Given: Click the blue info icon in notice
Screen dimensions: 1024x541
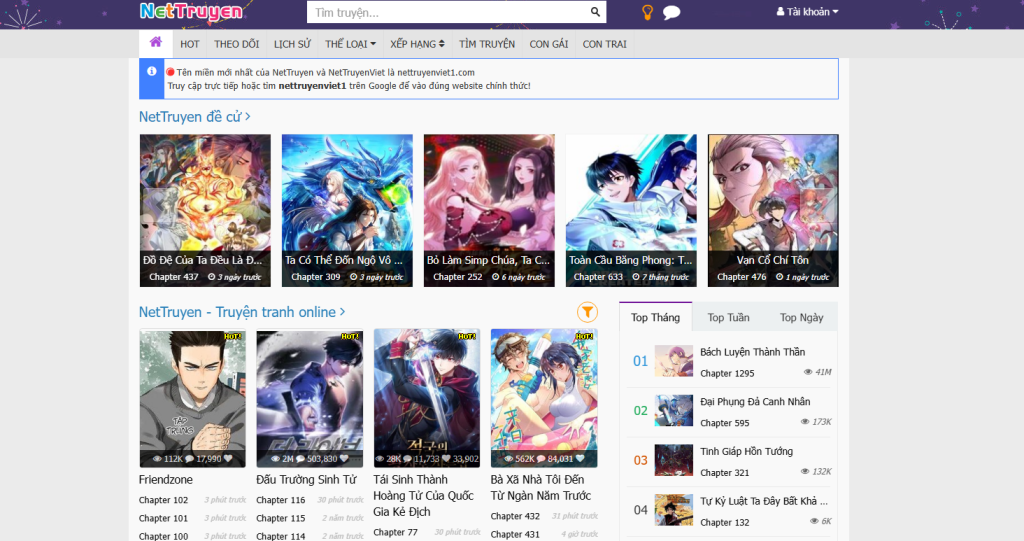Looking at the screenshot, I should (152, 72).
